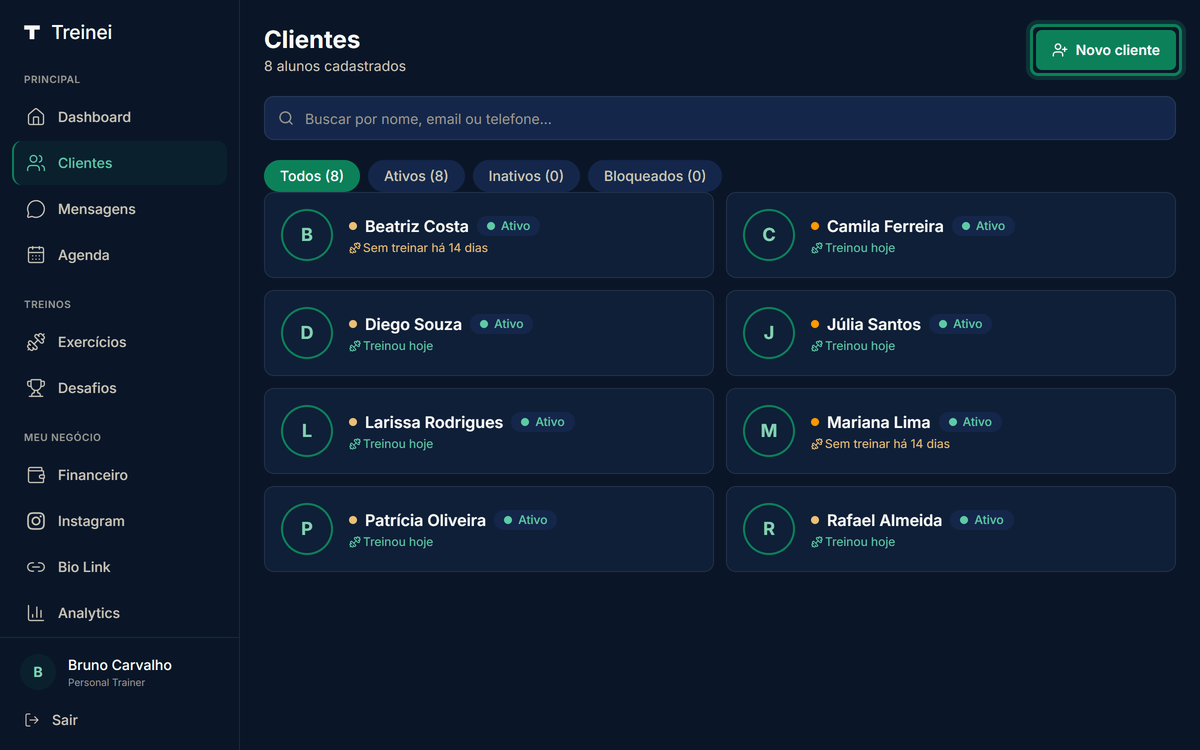Open the Desafios menu item
The width and height of the screenshot is (1200, 750).
(120, 388)
